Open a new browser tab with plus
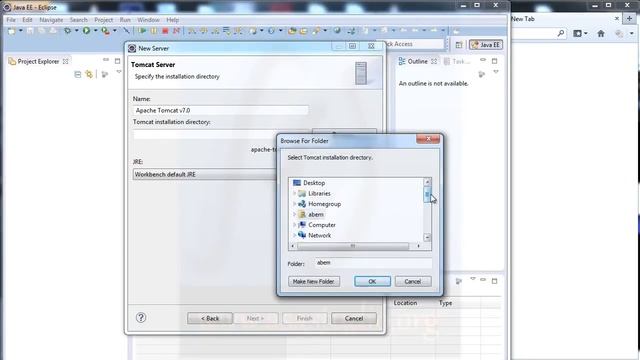 (x=629, y=19)
